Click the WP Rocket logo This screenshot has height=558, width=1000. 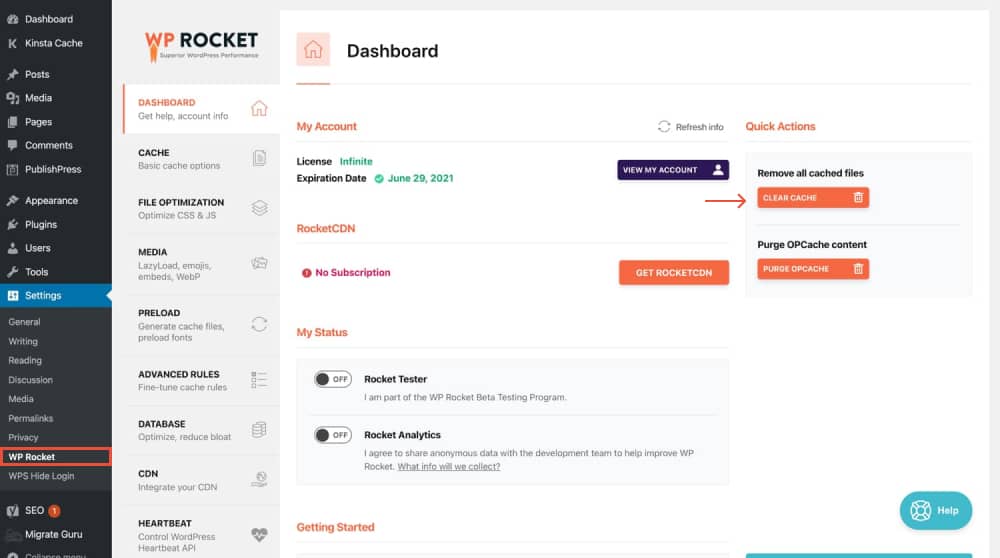(202, 46)
